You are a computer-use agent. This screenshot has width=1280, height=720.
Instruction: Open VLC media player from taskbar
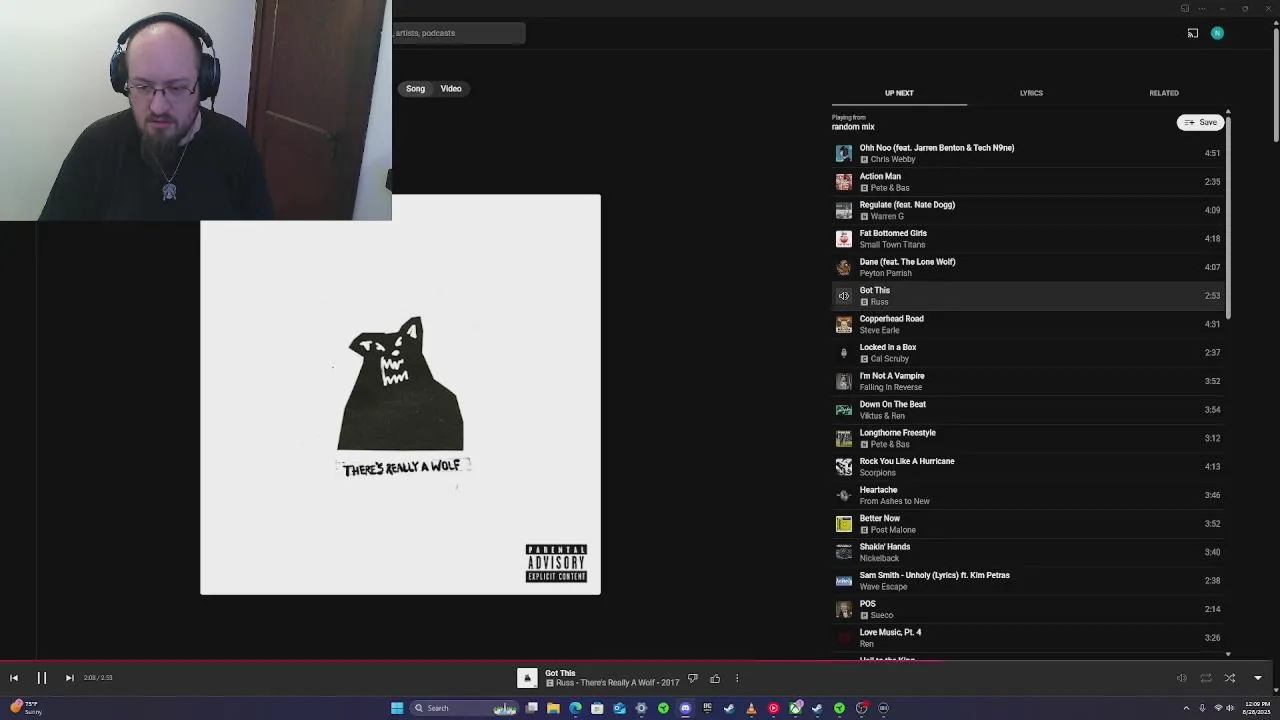(751, 708)
